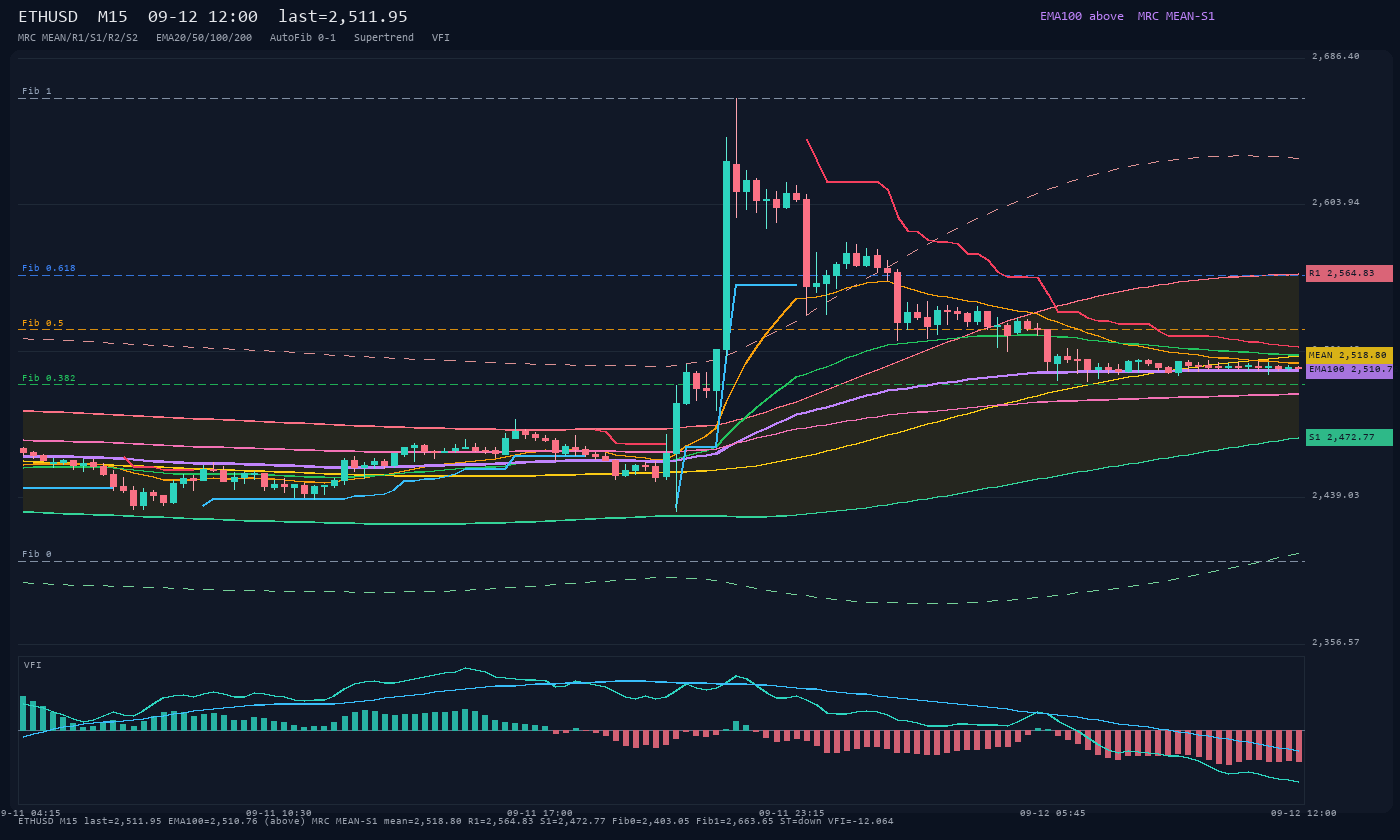1400x840 pixels.
Task: Click the R1 2,564.83 price tag
Action: 1349,273
